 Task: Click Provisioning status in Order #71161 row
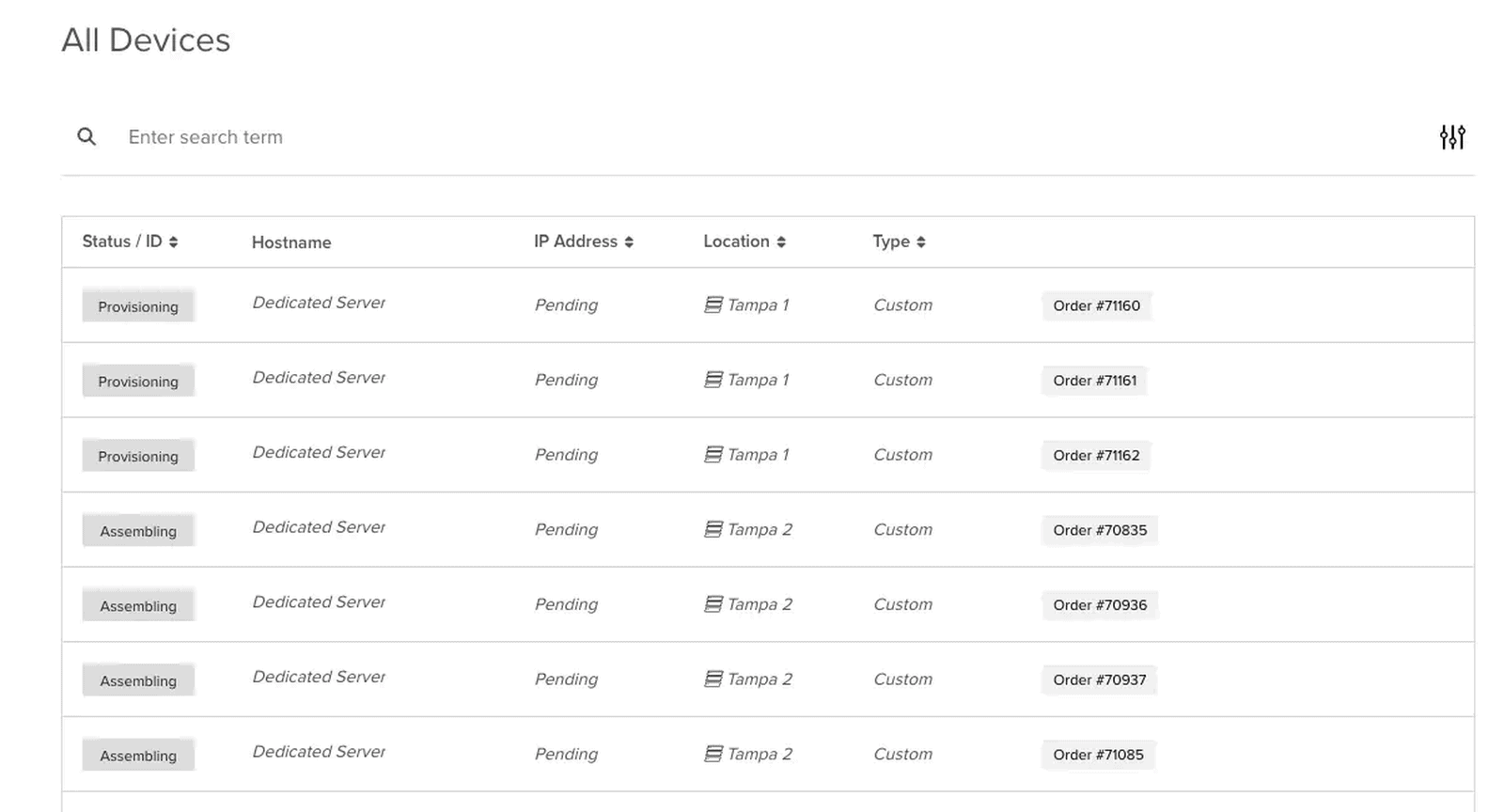[138, 382]
